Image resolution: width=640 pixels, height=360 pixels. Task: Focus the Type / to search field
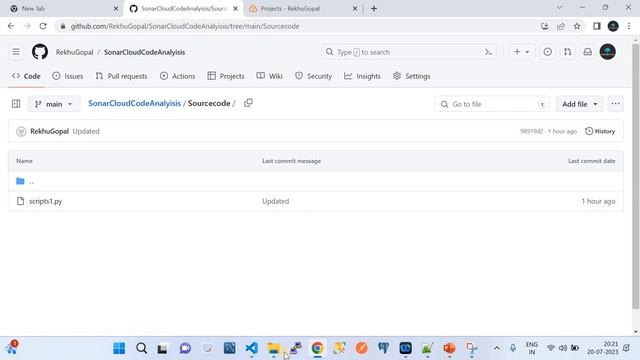point(409,52)
